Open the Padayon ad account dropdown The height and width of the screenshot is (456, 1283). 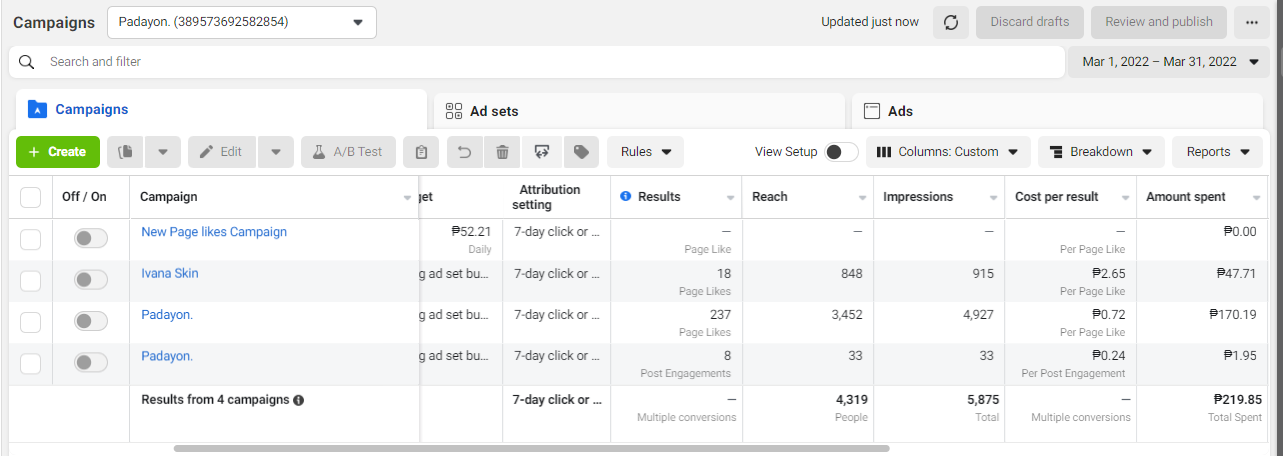pos(241,22)
